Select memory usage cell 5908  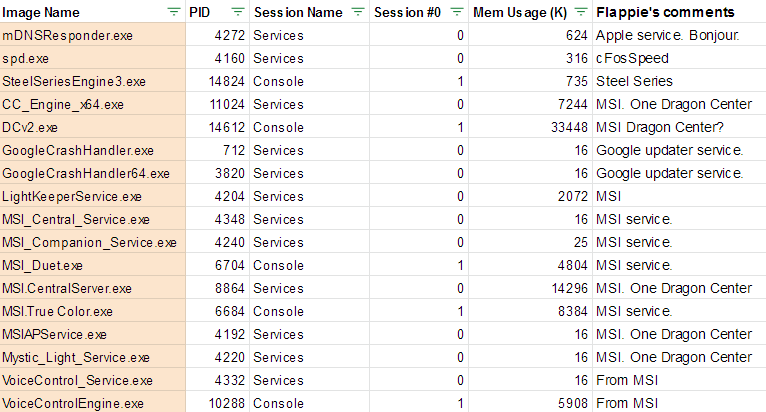[531, 402]
